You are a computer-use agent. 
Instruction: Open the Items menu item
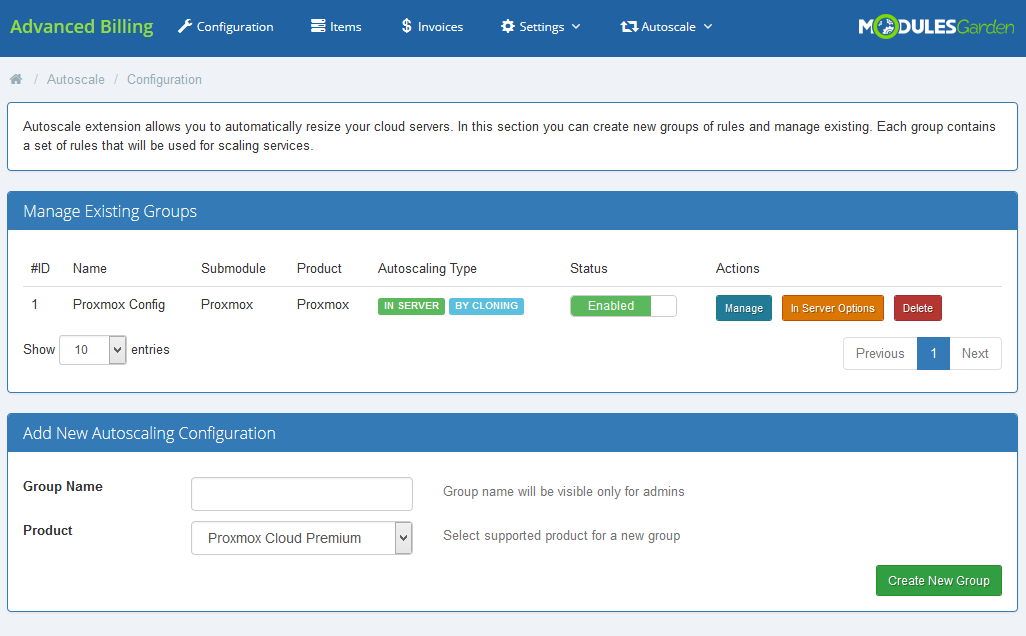pos(336,26)
